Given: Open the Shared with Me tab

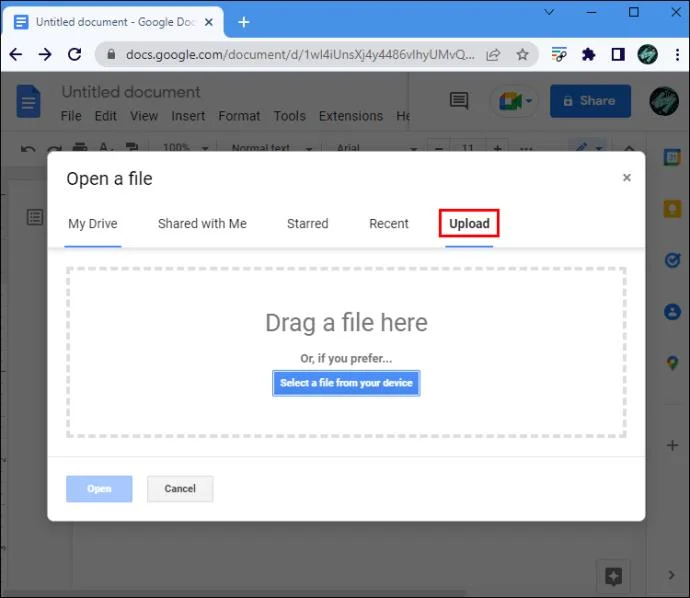Looking at the screenshot, I should click(x=202, y=224).
